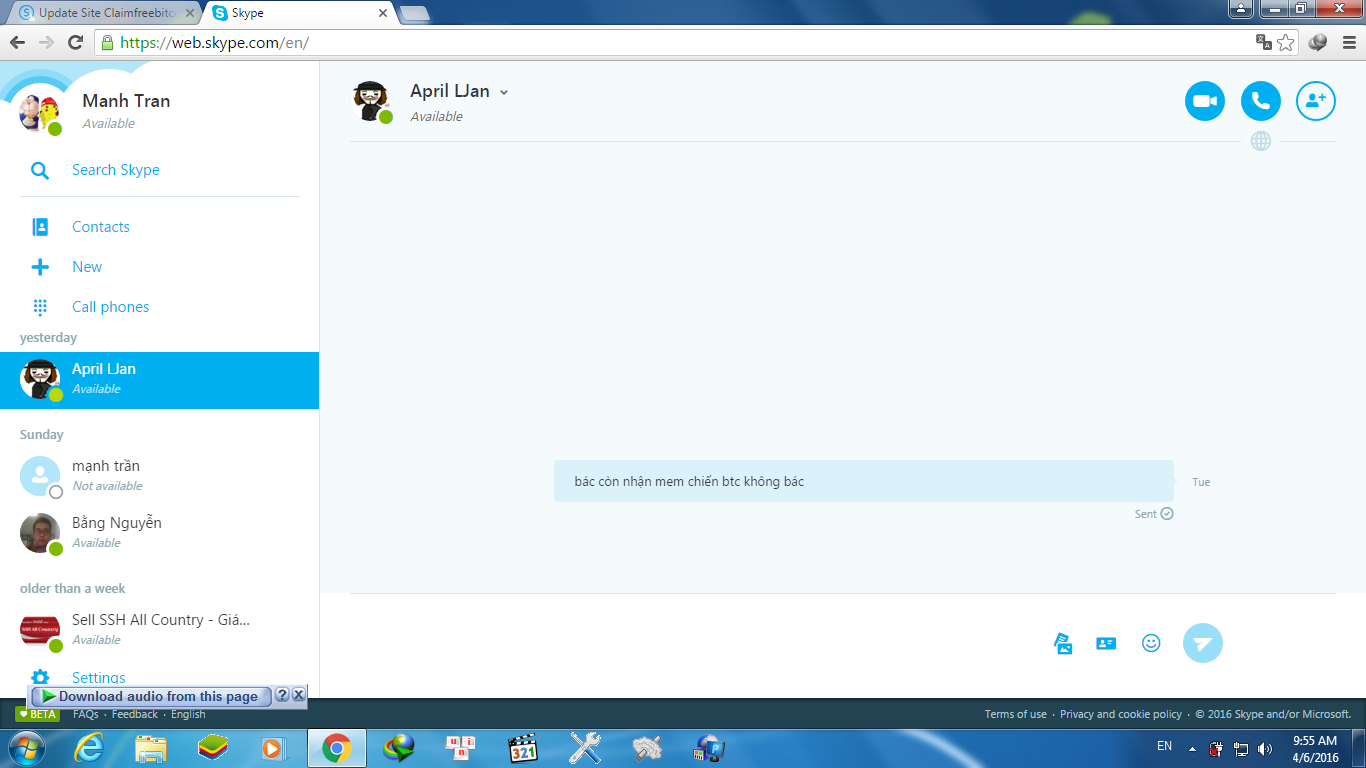
Task: Select the Bằng Nguyễn conversation
Action: coord(159,533)
